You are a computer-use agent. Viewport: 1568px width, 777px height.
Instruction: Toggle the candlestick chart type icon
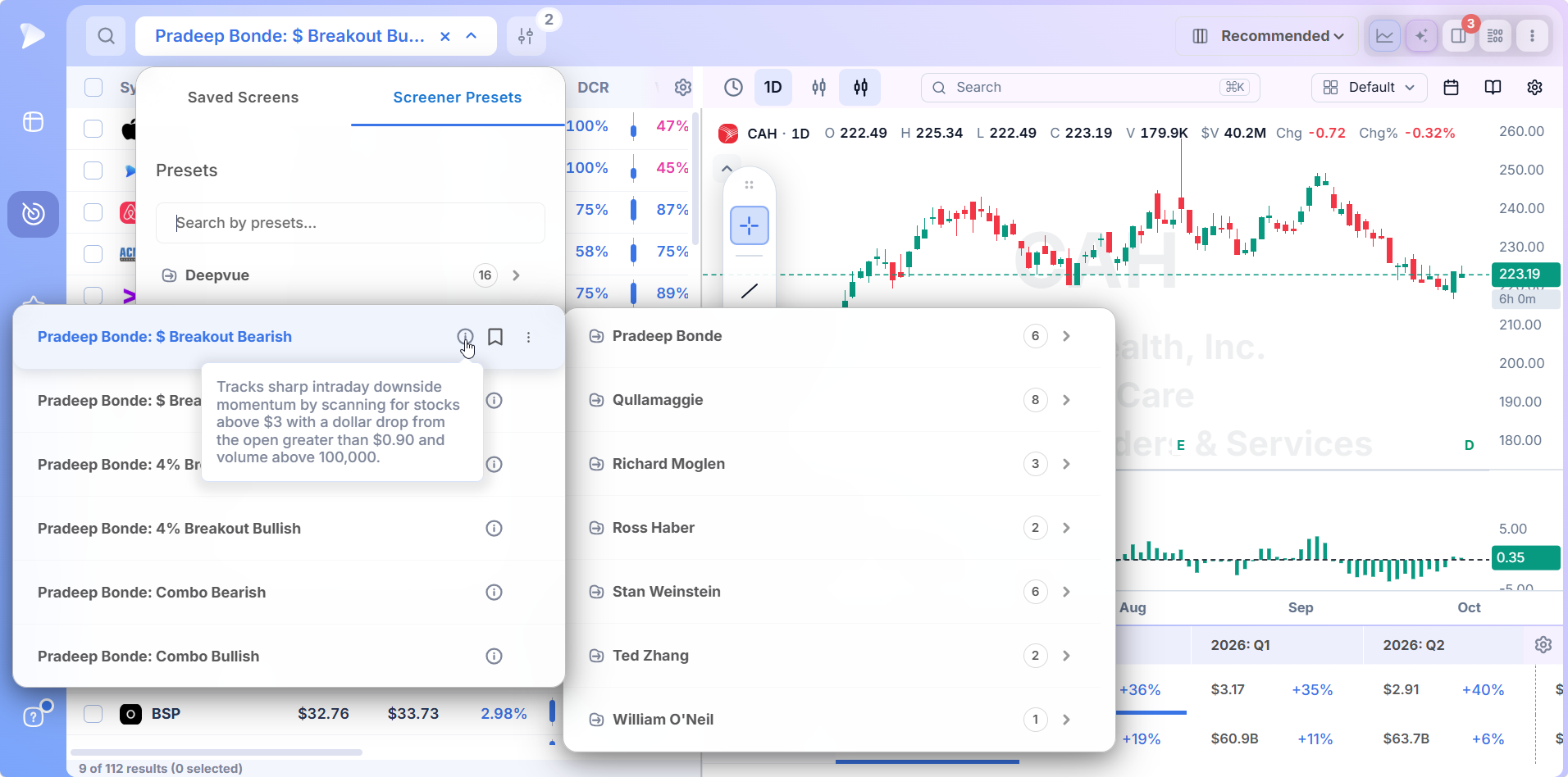tap(860, 88)
